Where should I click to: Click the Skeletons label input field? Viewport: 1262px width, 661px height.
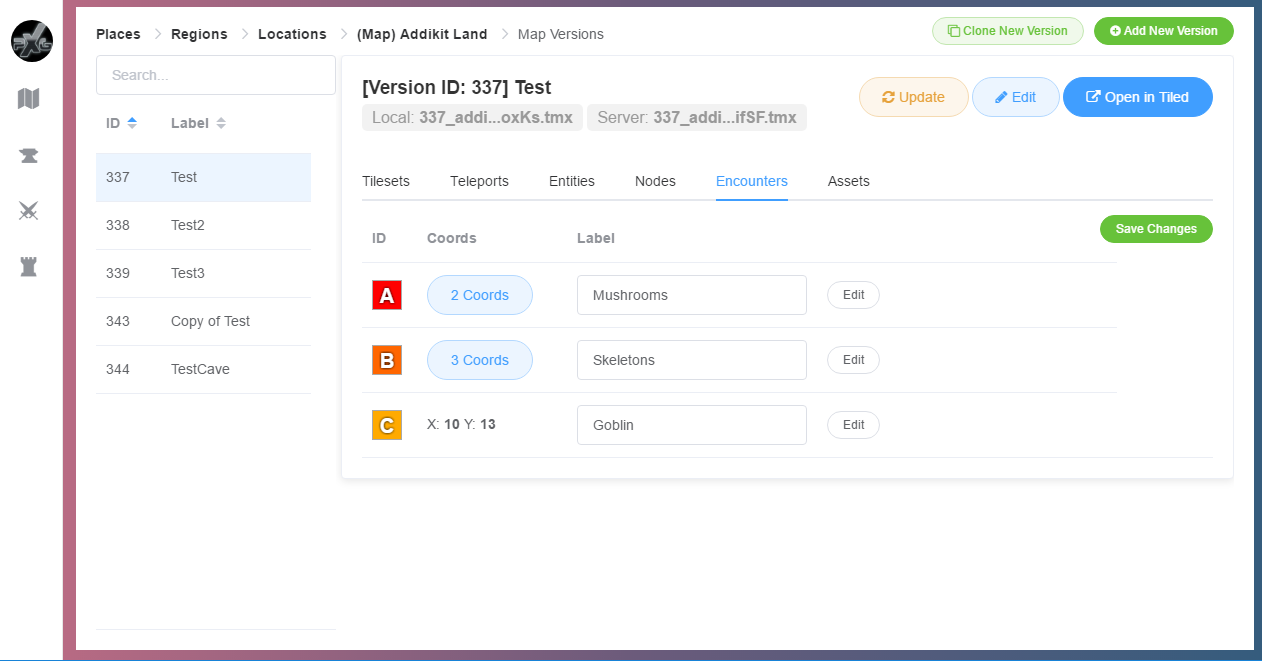692,360
